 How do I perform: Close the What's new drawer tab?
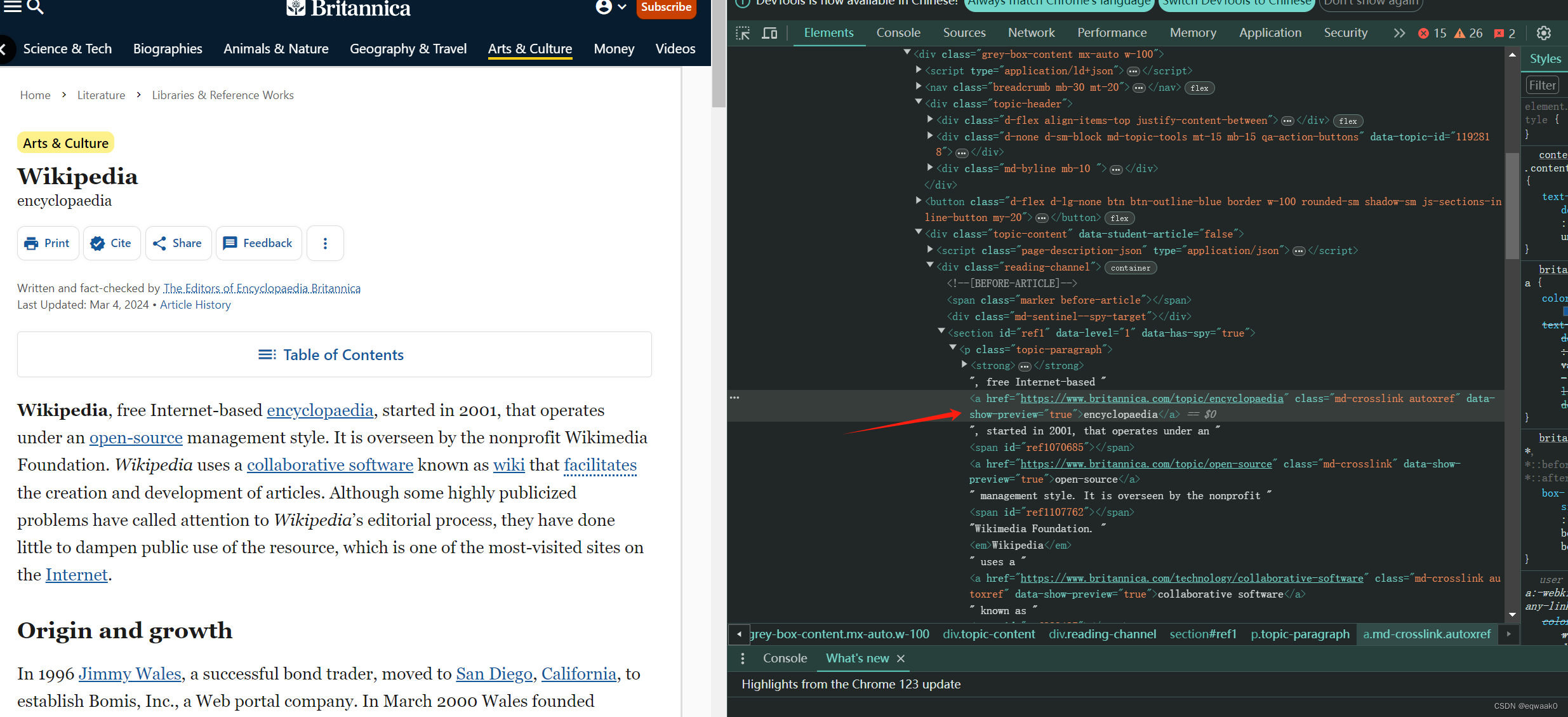tap(900, 659)
